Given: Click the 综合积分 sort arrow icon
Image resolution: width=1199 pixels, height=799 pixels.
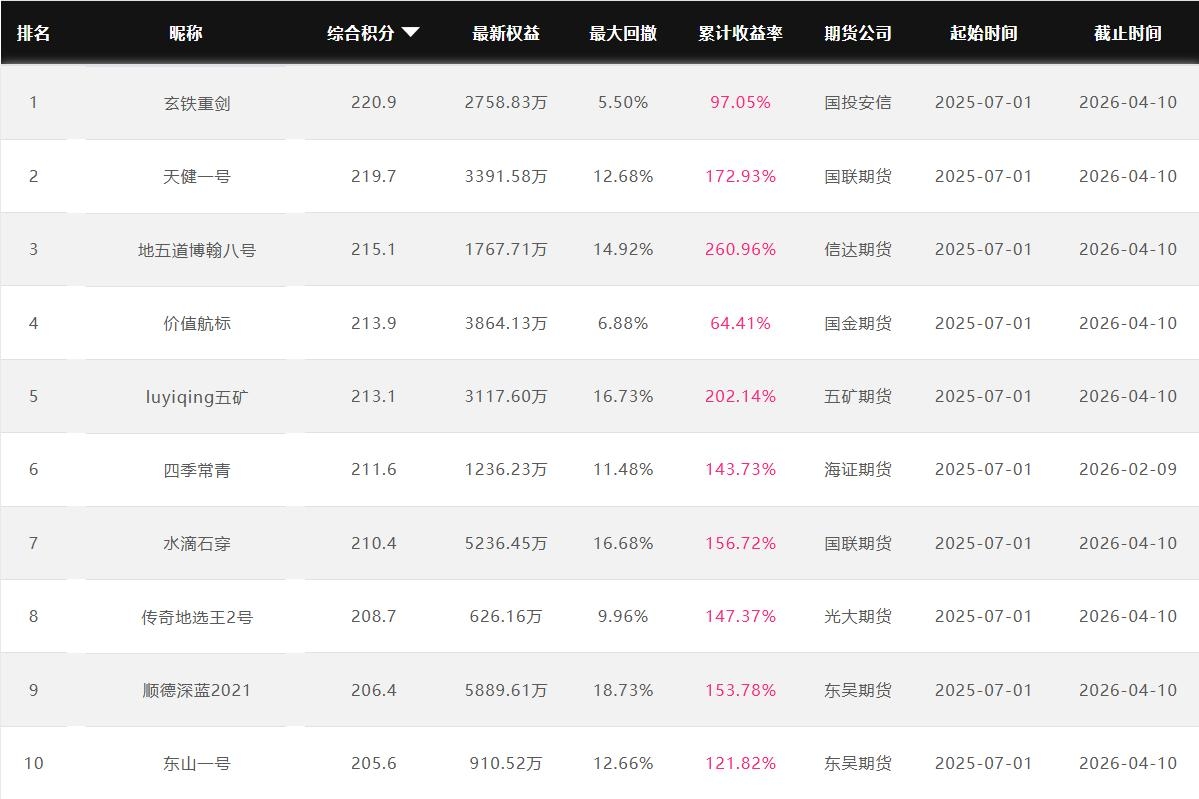Looking at the screenshot, I should coord(410,33).
